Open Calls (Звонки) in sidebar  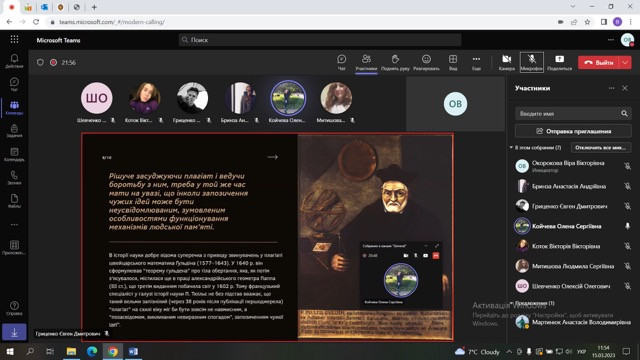14,178
